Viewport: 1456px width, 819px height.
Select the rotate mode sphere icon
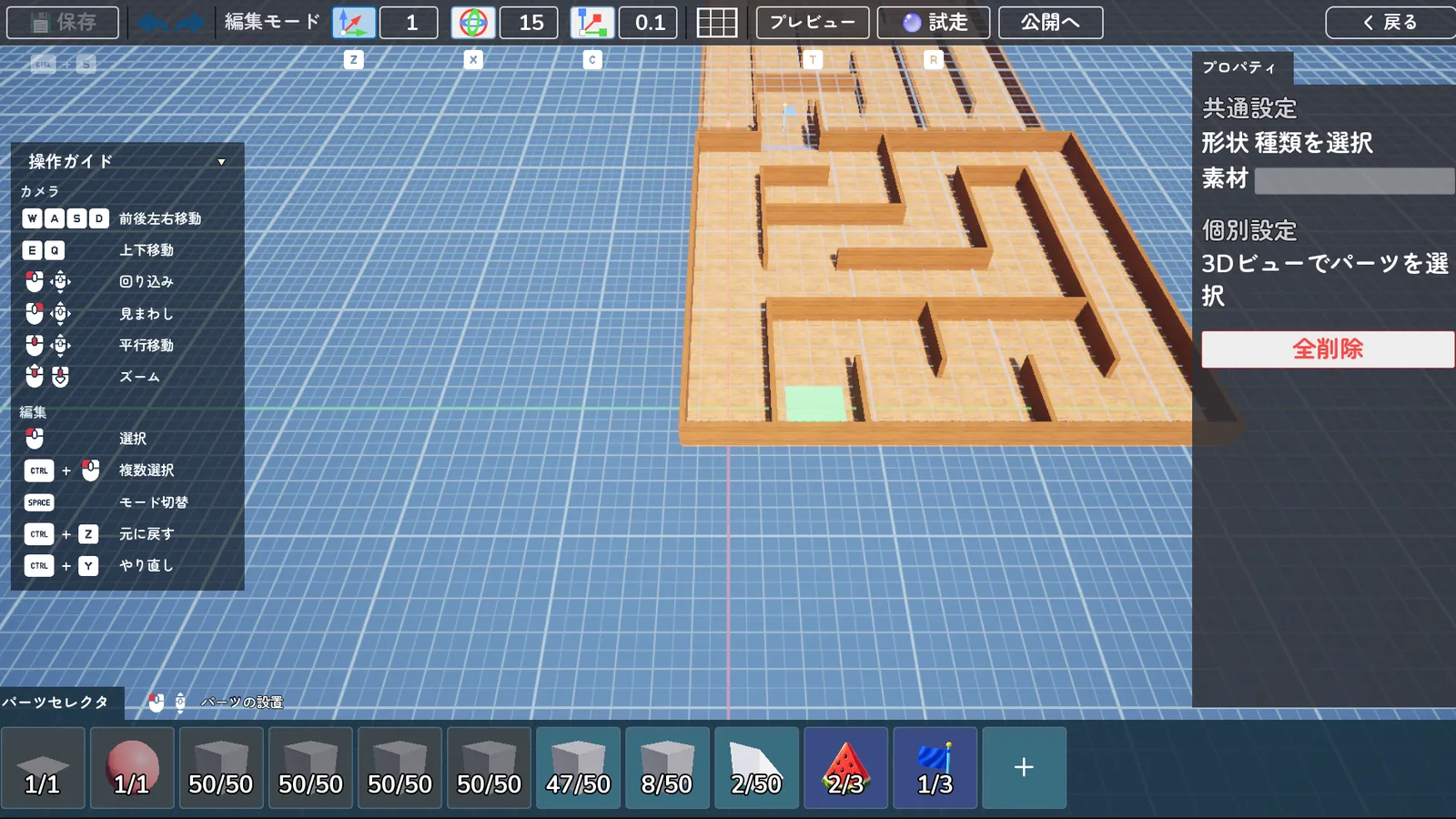473,22
